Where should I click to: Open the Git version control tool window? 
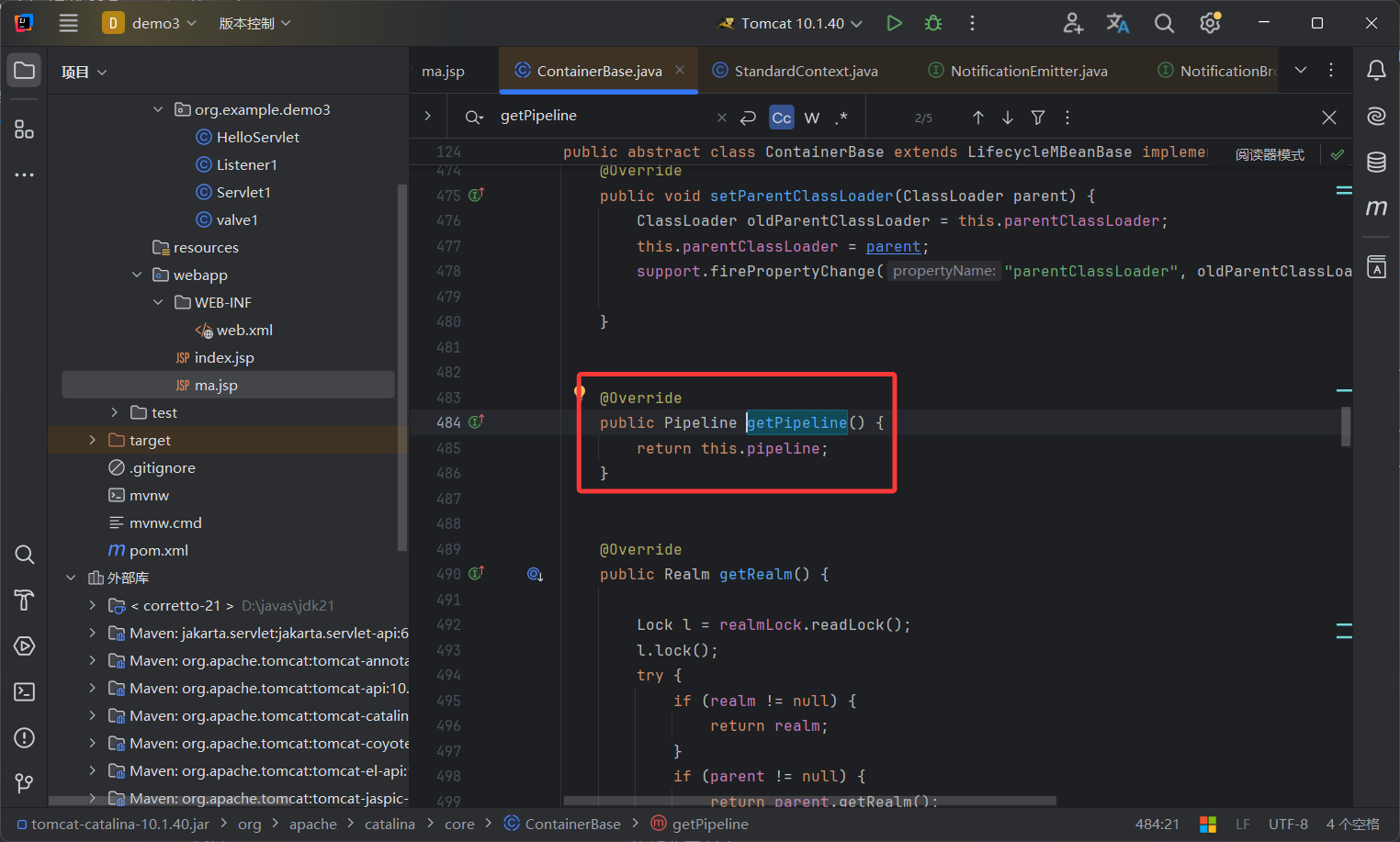tap(25, 783)
